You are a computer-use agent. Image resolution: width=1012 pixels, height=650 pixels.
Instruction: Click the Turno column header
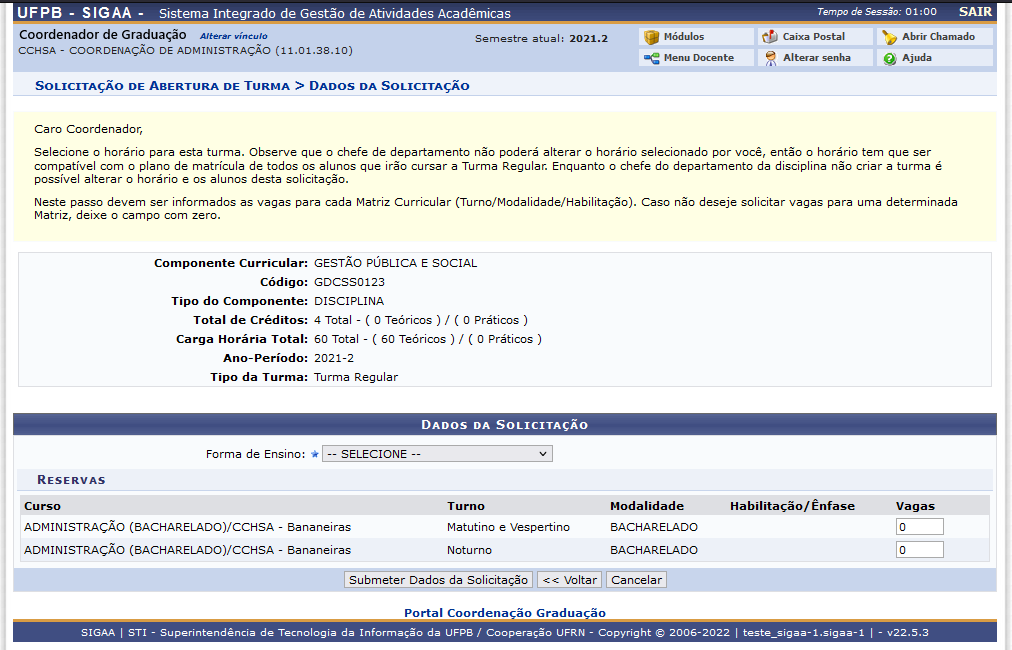tap(465, 506)
